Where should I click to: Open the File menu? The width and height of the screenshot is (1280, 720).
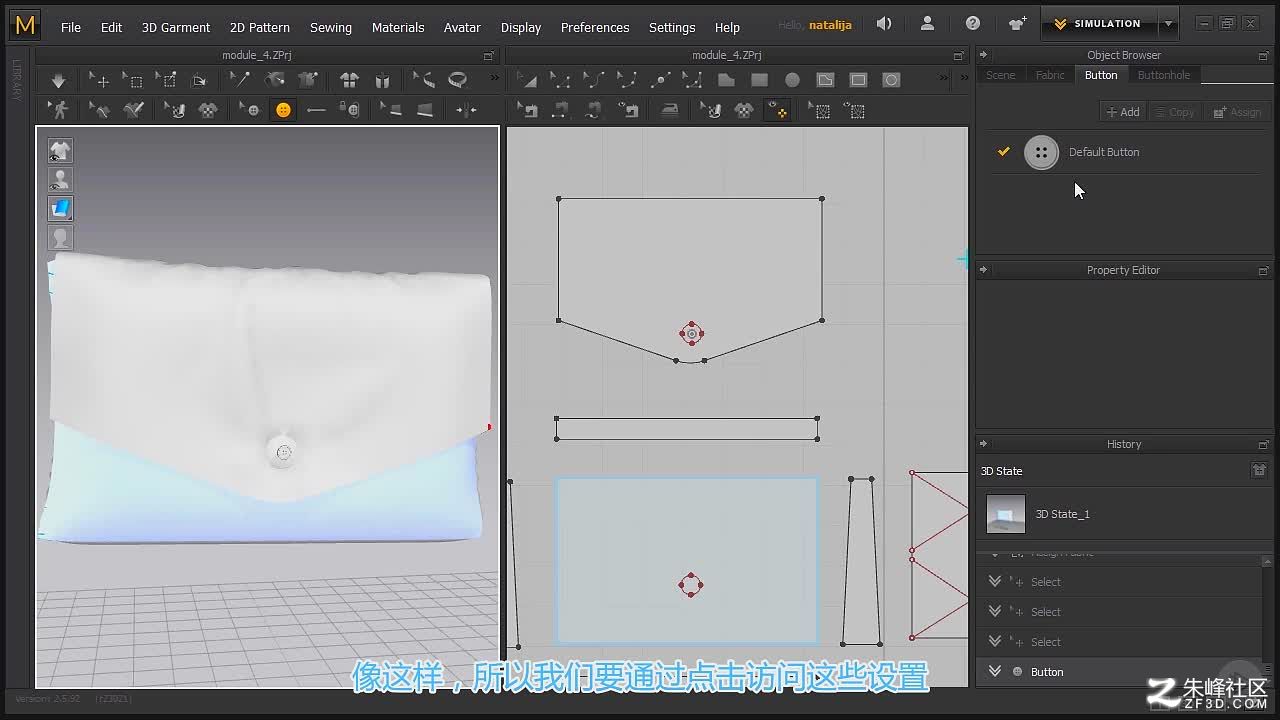70,27
